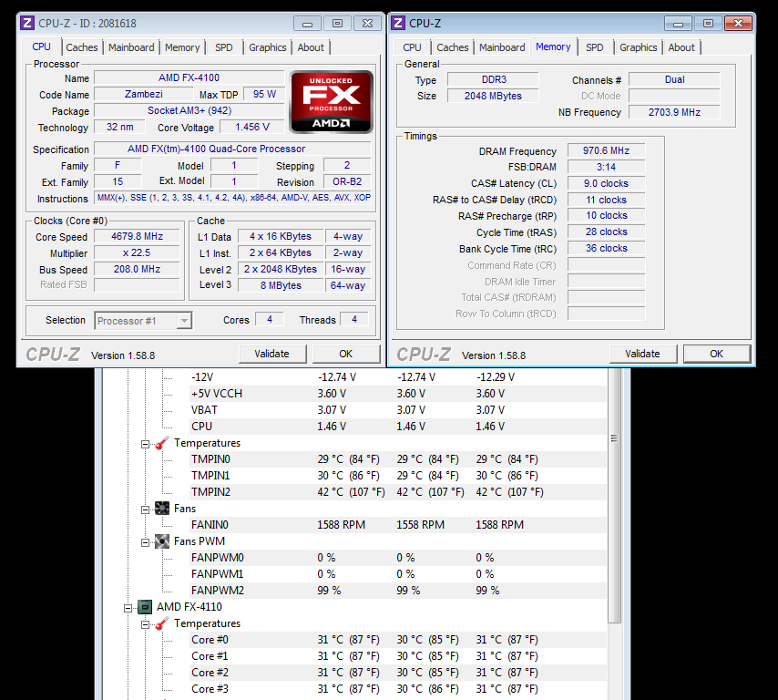The image size is (778, 700).
Task: Maximize the left CPU-Z window
Action: (x=337, y=23)
